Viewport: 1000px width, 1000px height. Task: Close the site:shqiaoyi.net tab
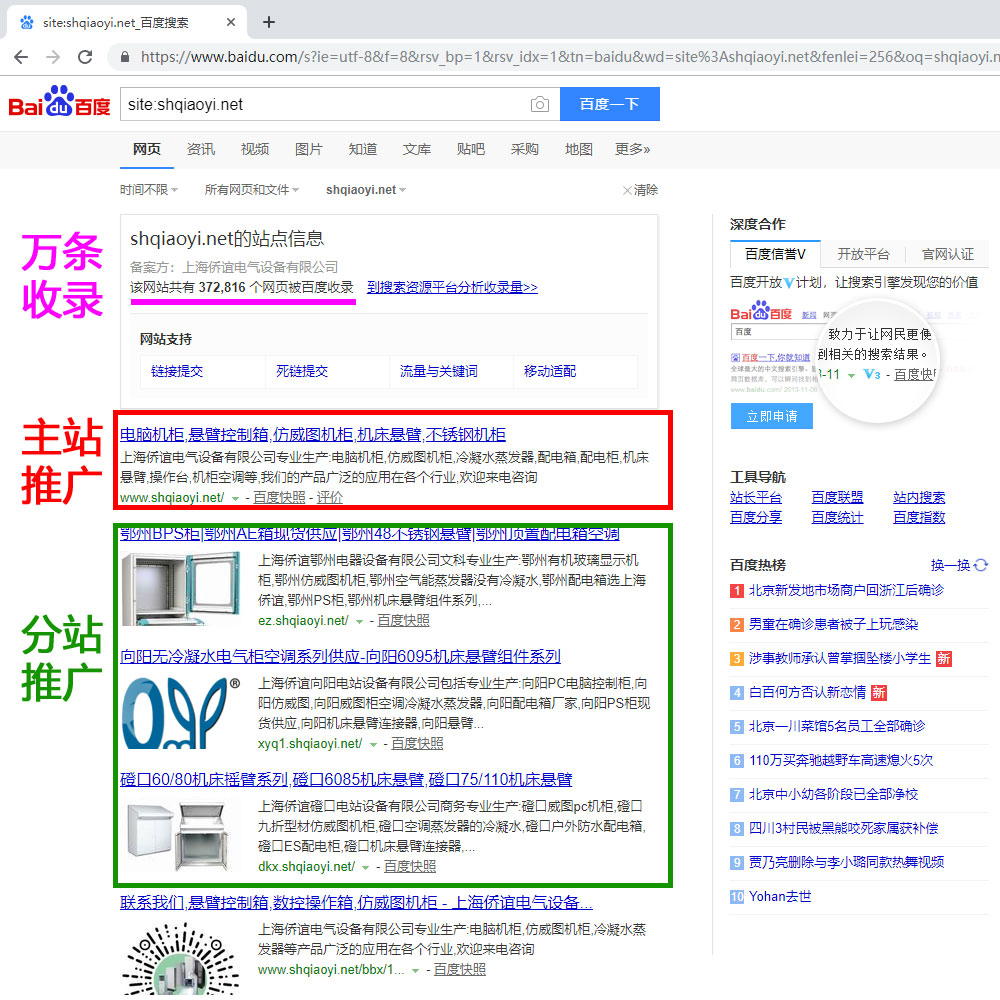[x=231, y=22]
